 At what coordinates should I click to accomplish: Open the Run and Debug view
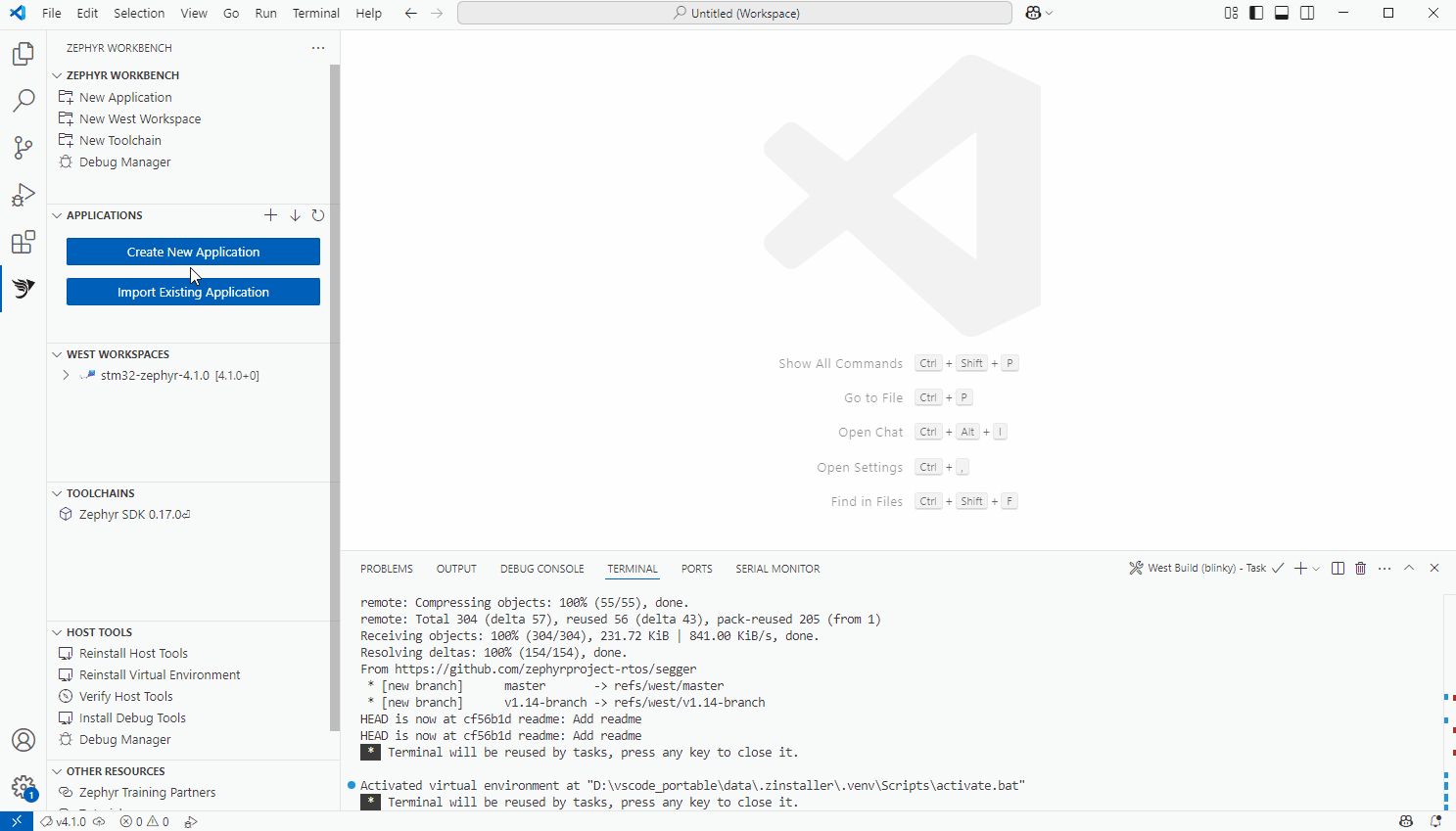pyautogui.click(x=23, y=195)
